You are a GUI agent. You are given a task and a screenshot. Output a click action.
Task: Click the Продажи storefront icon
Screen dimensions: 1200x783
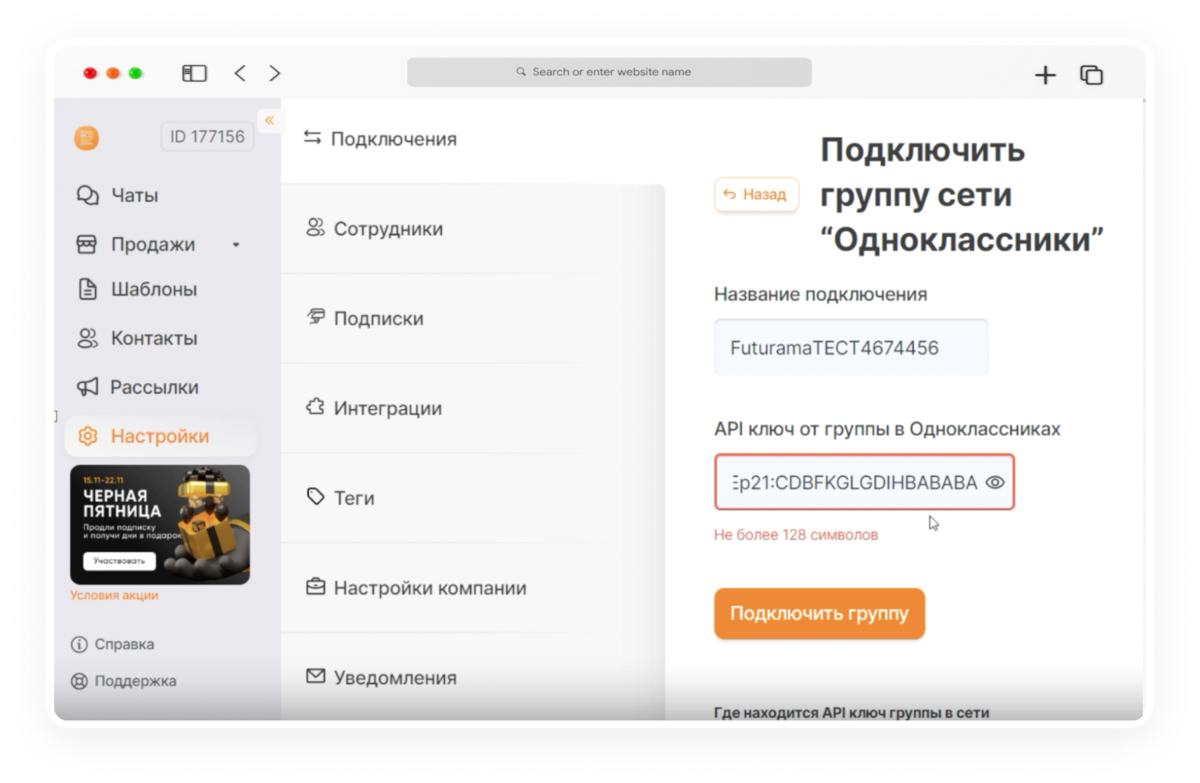coord(87,244)
